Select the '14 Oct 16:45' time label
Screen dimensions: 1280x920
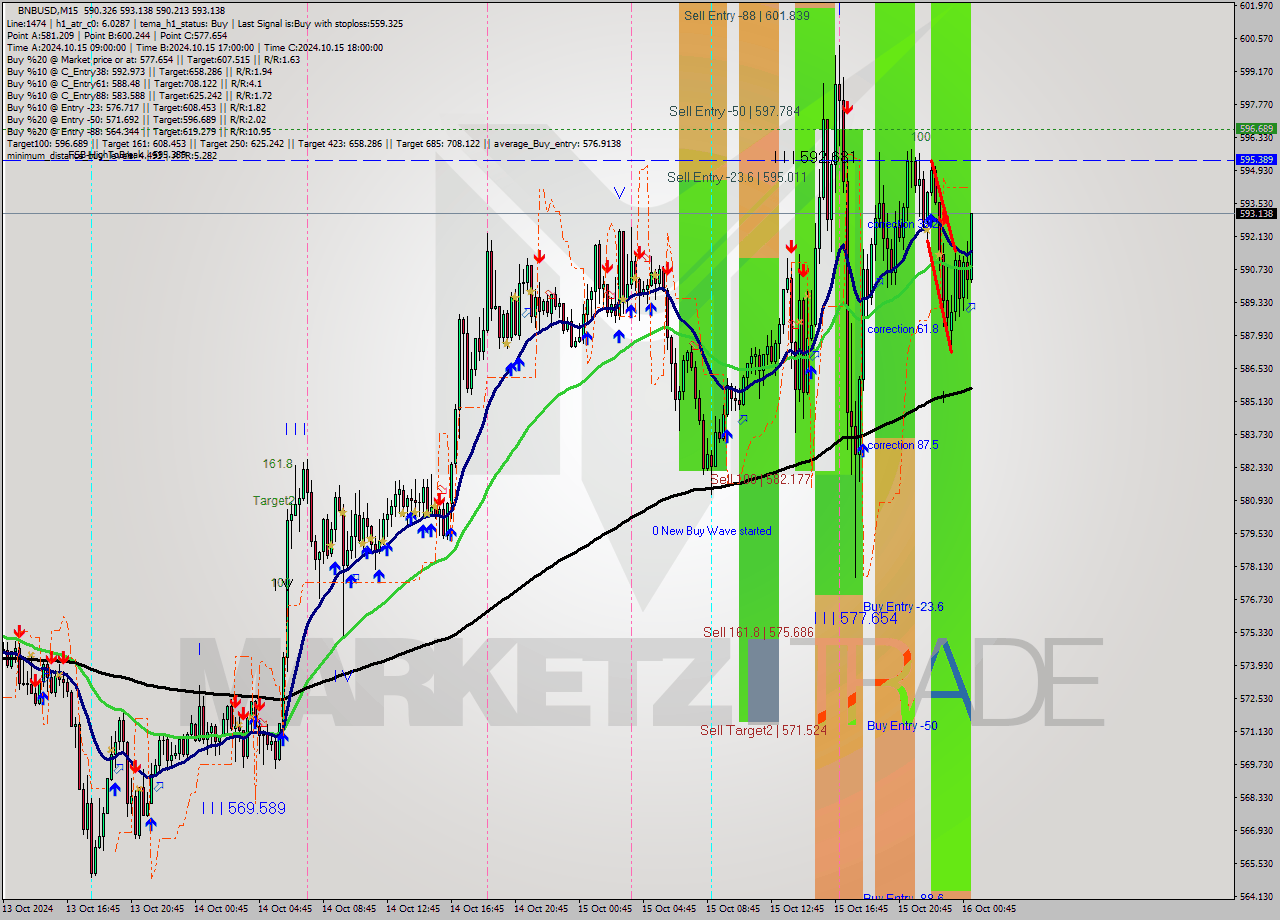click(x=477, y=909)
